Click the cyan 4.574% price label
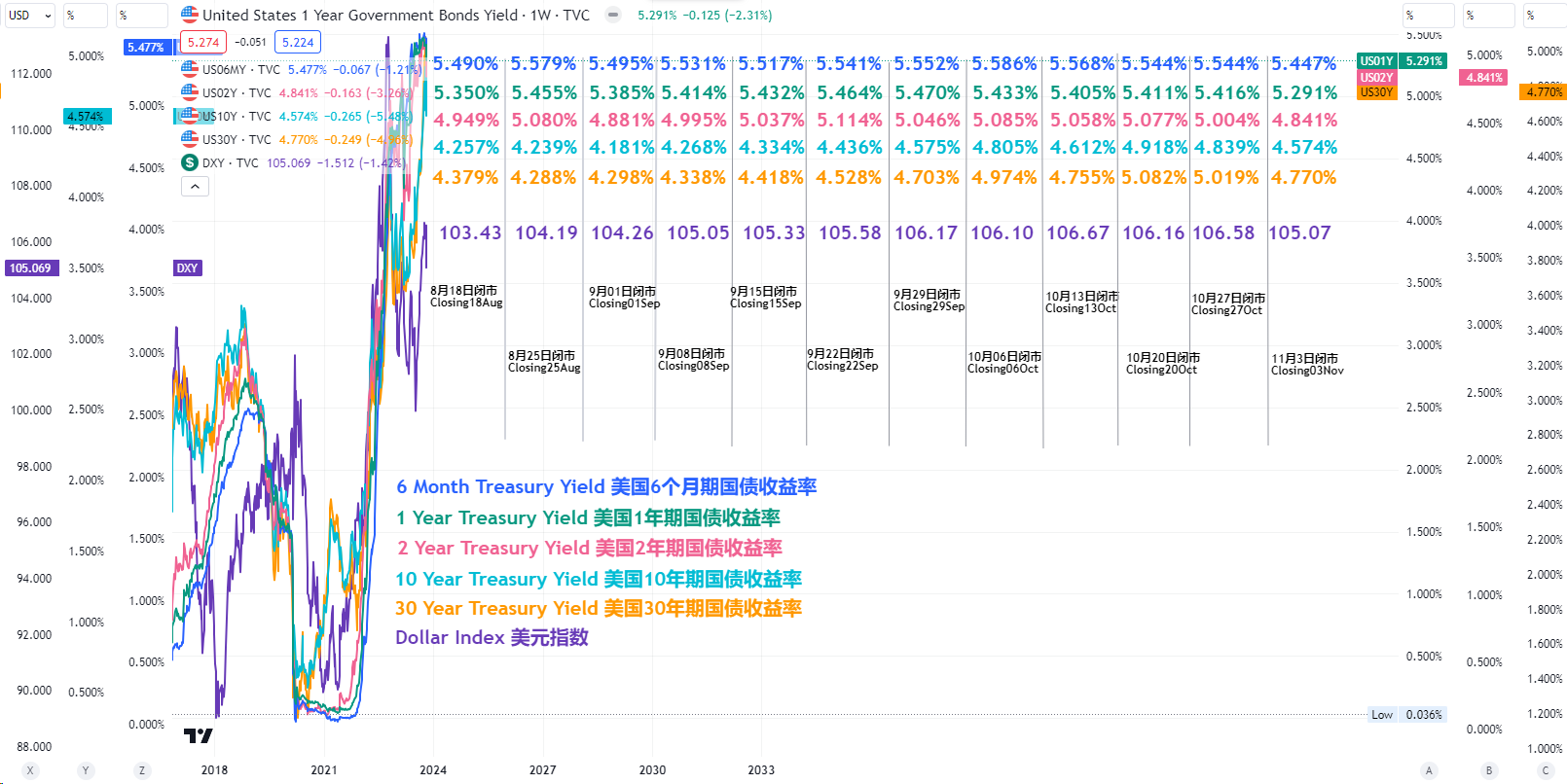This screenshot has width=1567, height=784. (87, 117)
